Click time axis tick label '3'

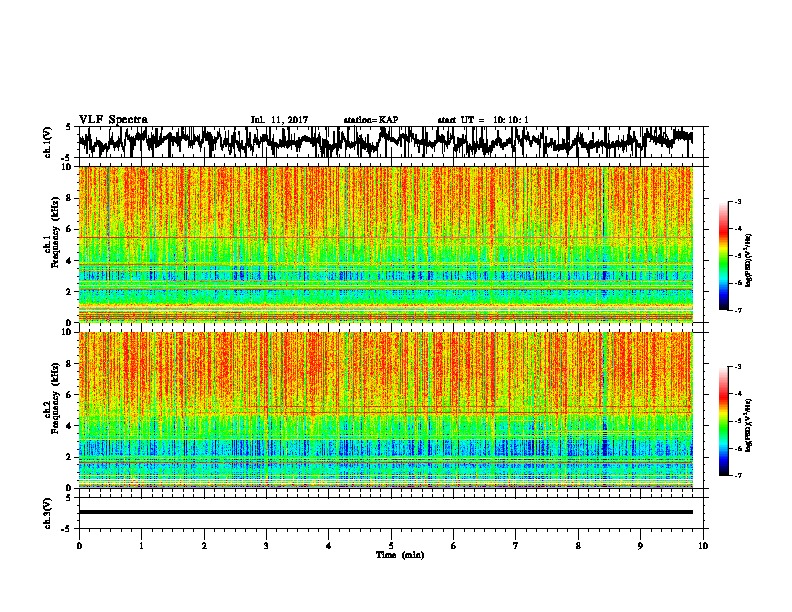(266, 546)
